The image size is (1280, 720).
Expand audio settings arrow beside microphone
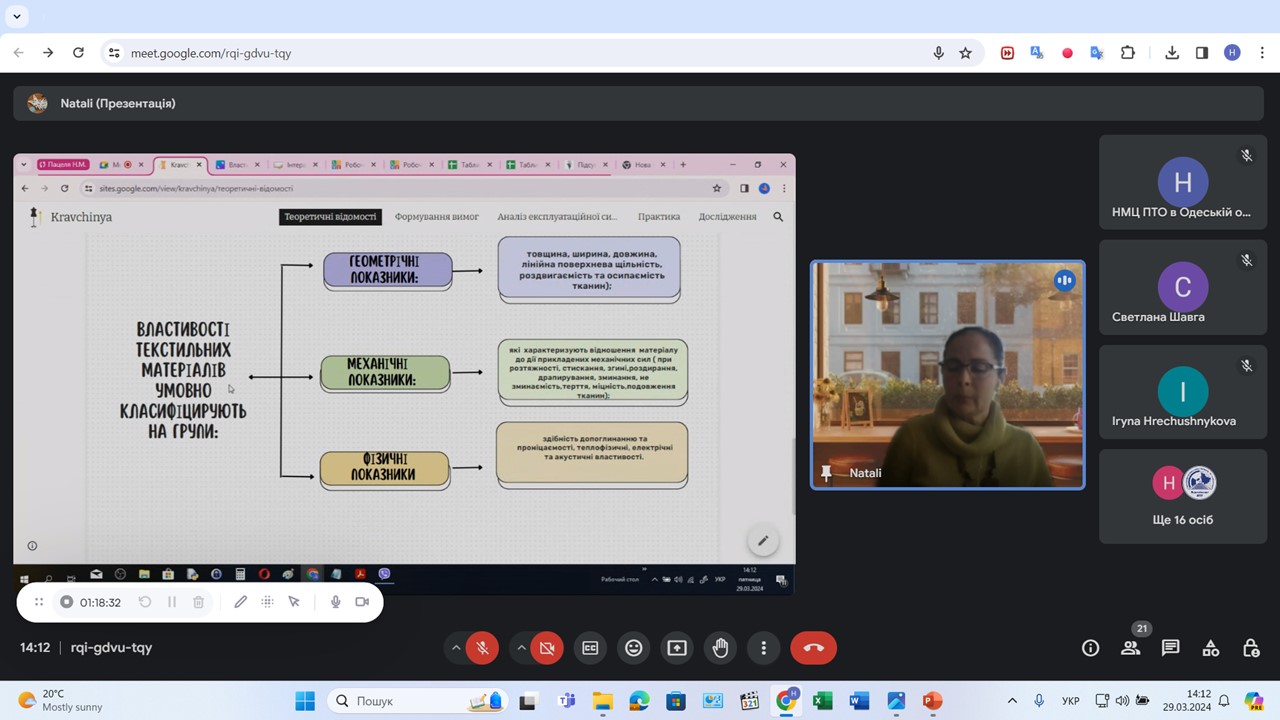coord(456,648)
